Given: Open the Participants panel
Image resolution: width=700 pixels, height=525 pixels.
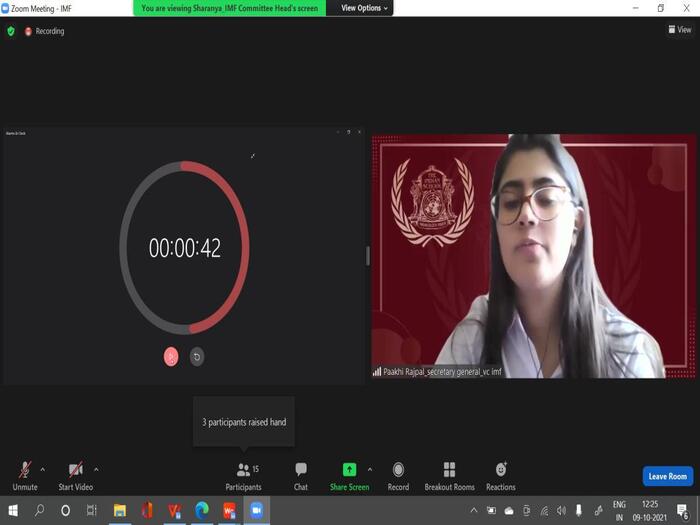Looking at the screenshot, I should (244, 476).
